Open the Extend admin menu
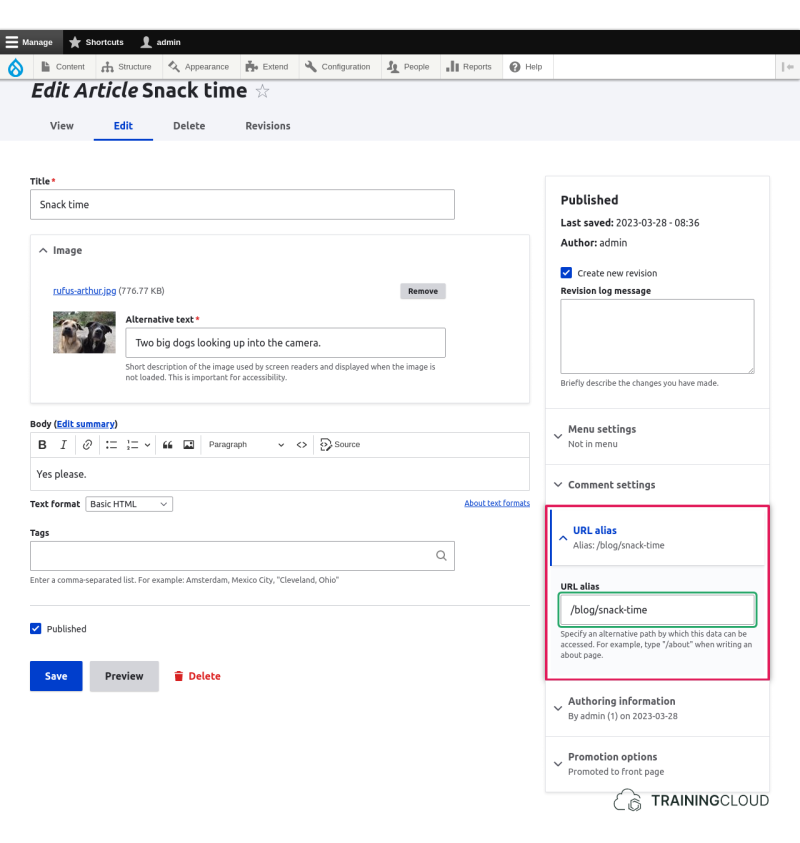Viewport: 800px width, 843px height. [267, 67]
